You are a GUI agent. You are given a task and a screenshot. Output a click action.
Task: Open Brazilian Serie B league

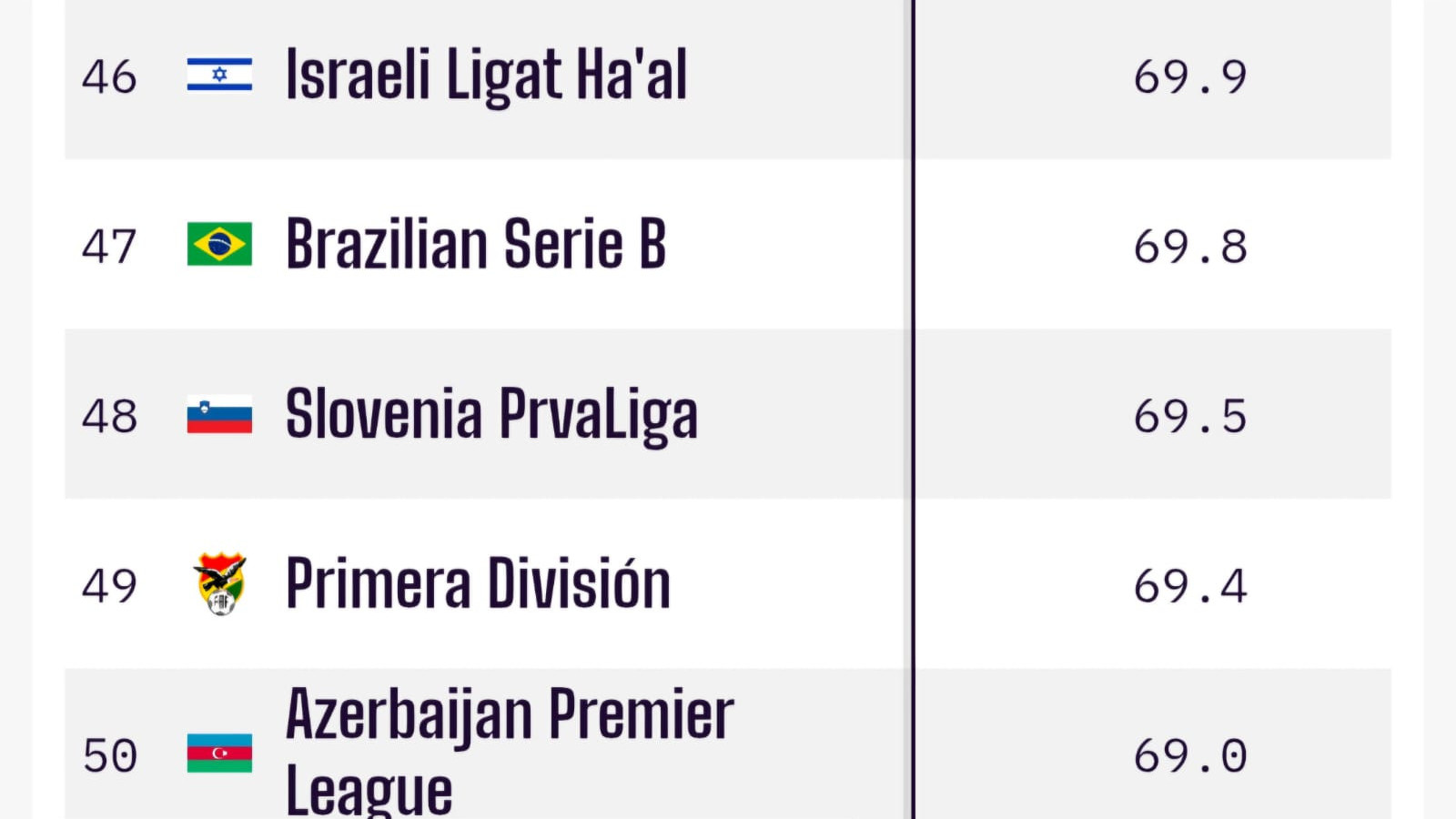click(476, 244)
